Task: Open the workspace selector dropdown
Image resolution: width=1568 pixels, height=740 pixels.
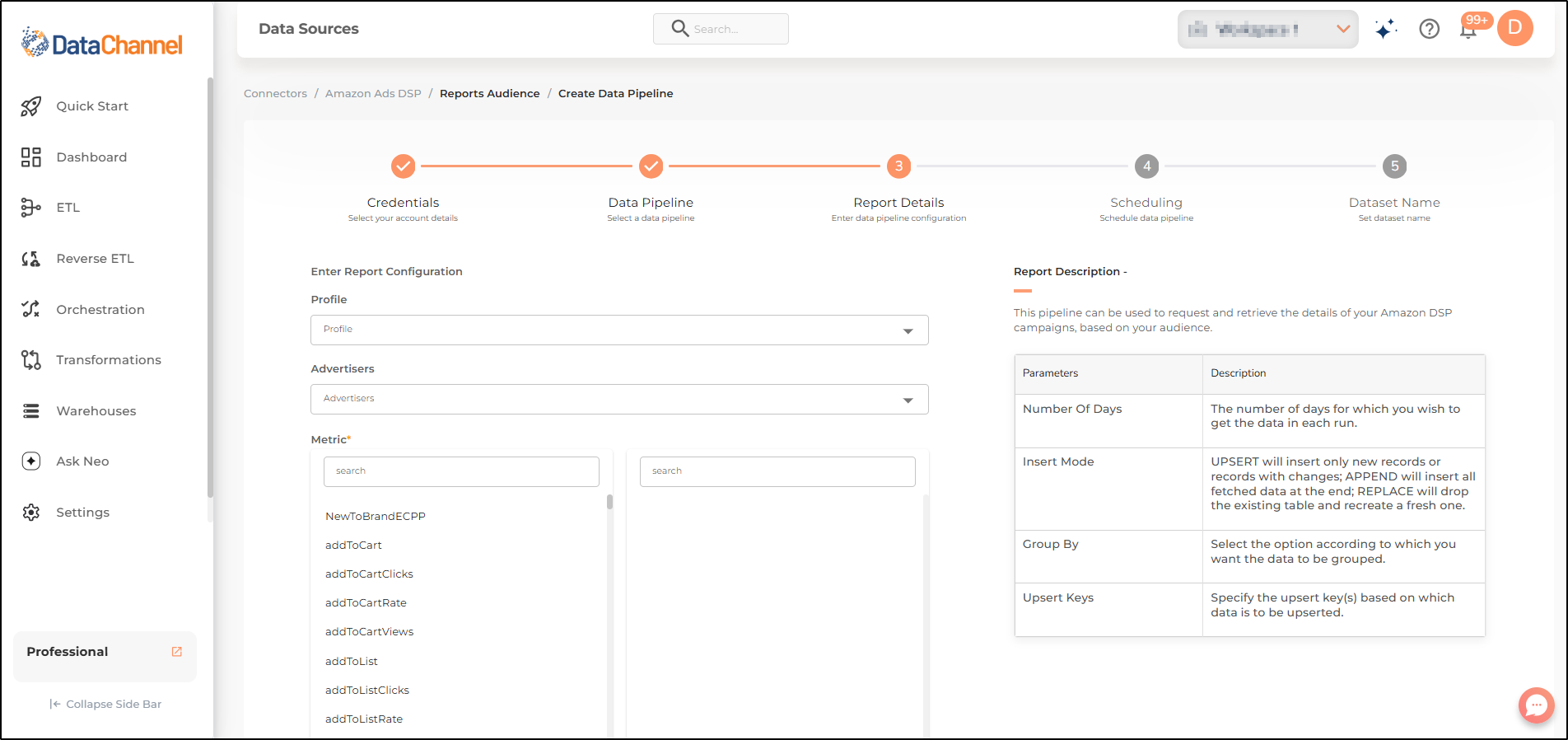Action: pyautogui.click(x=1267, y=30)
